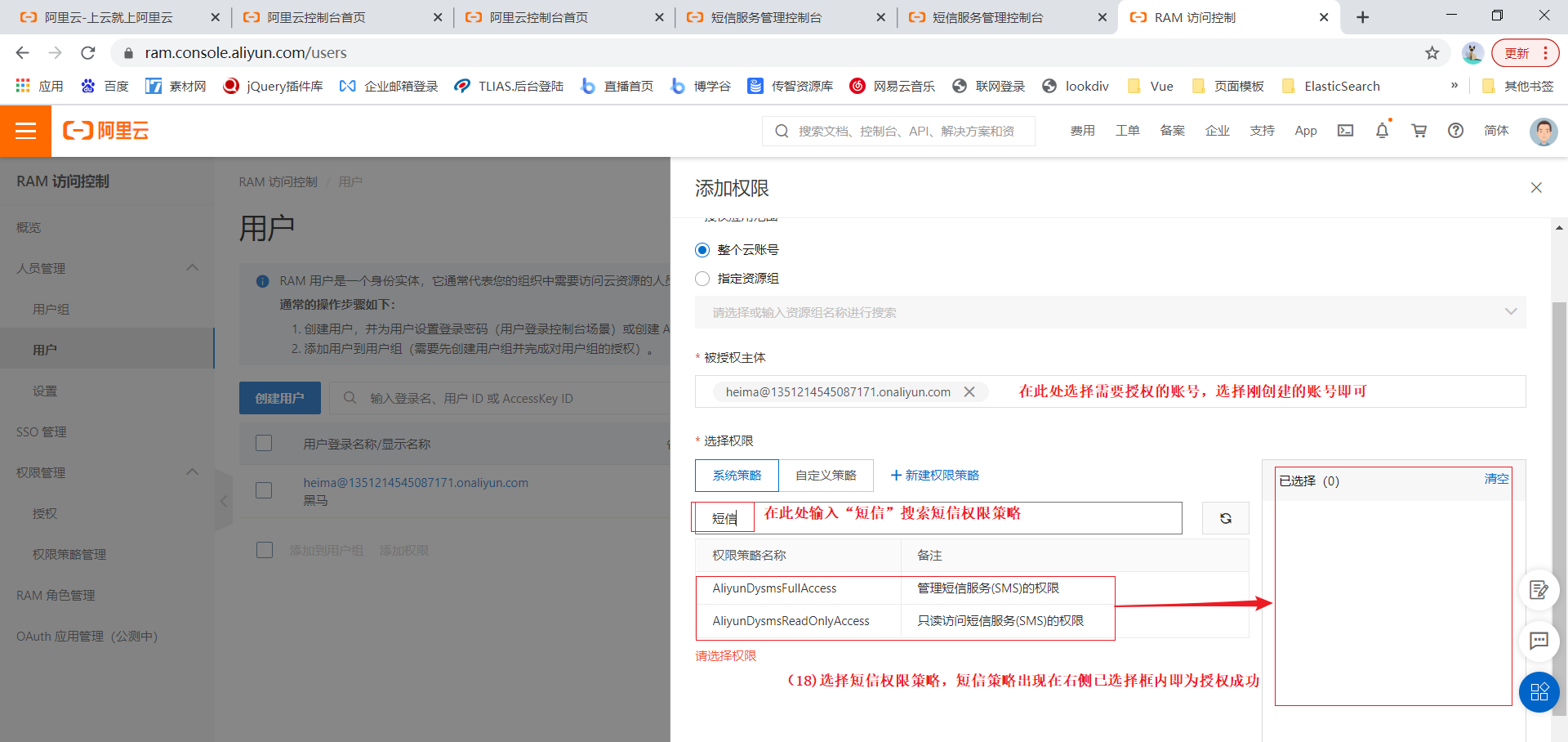
Task: Open 用户组 in the sidebar
Action: 51,309
